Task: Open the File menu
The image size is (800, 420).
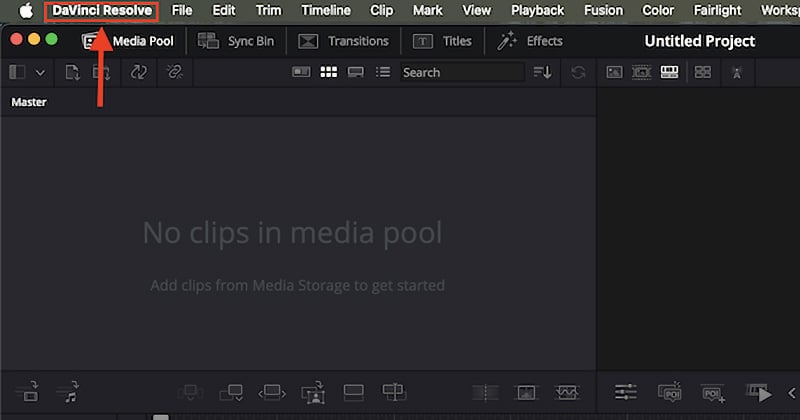Action: (x=182, y=11)
